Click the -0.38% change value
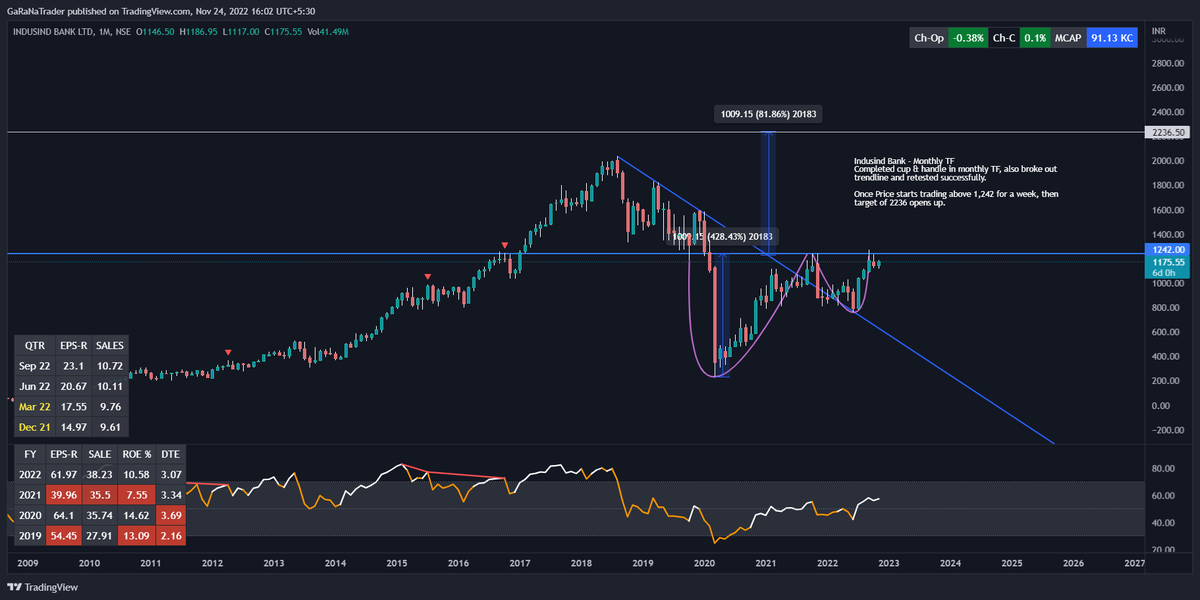Image resolution: width=1200 pixels, height=600 pixels. (968, 38)
